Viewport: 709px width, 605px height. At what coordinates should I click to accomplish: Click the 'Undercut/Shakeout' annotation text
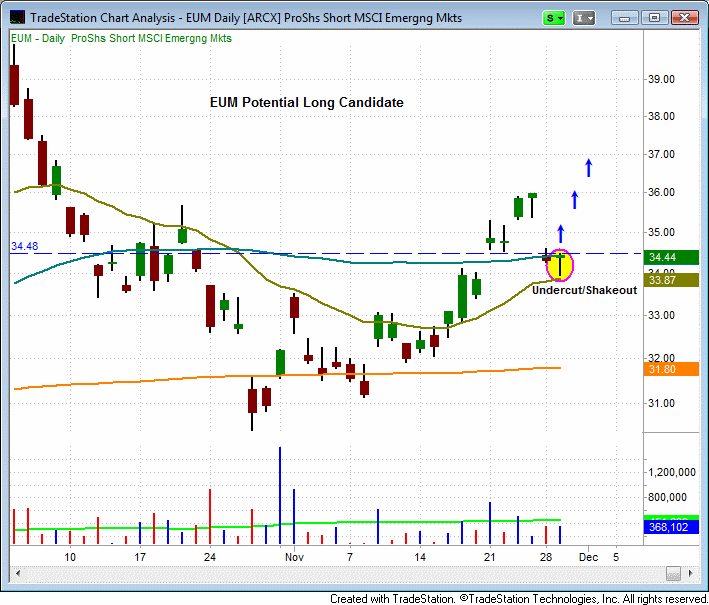click(x=584, y=290)
